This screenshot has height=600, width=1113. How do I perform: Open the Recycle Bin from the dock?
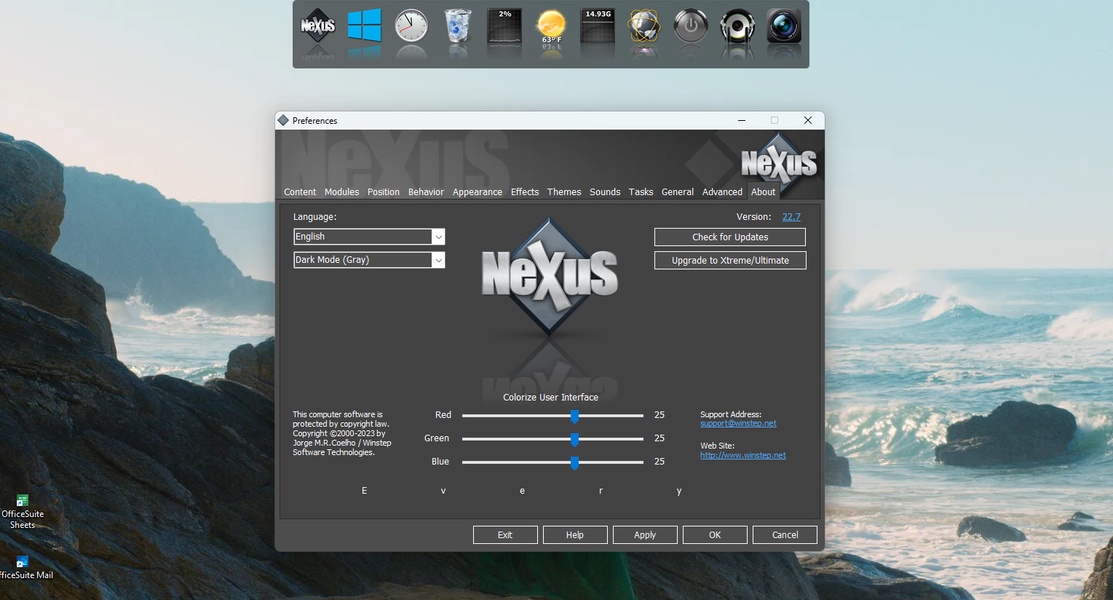(x=458, y=27)
